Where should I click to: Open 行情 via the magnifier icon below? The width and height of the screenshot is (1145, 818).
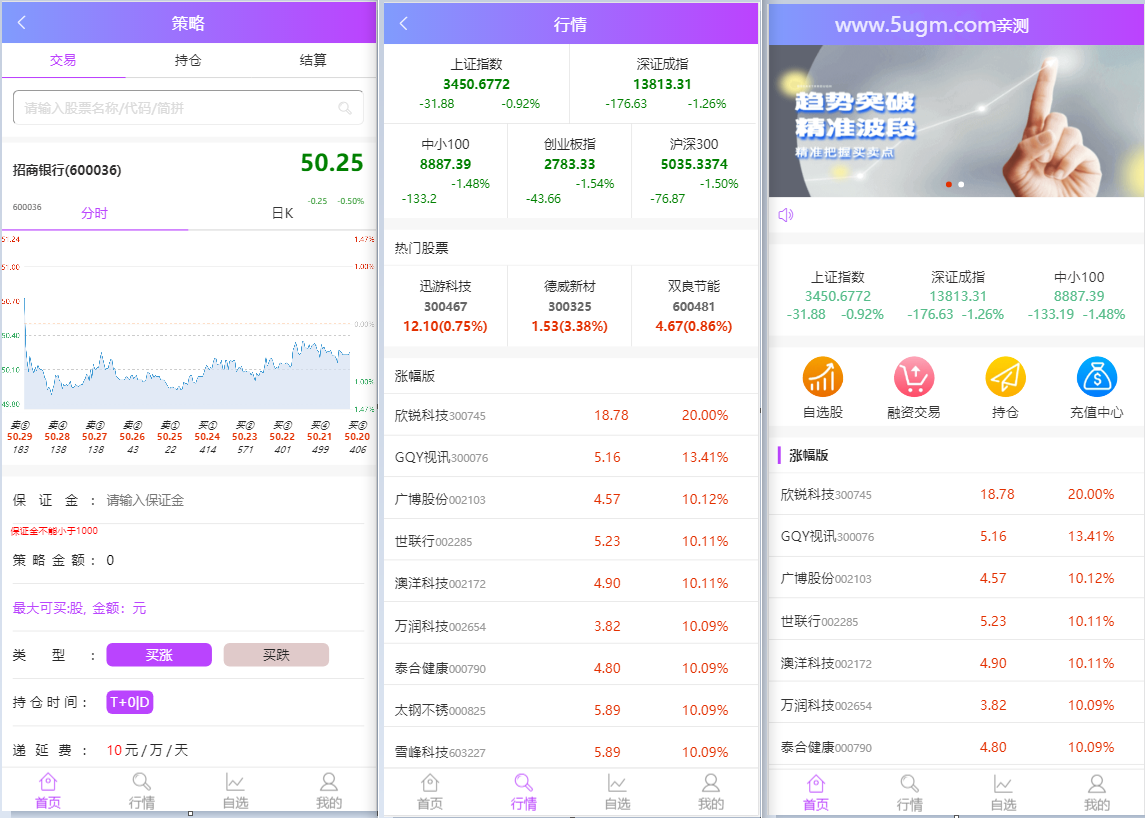coord(910,790)
